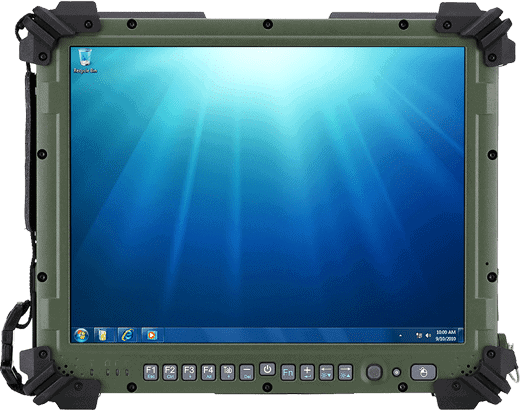Click the round pointing-stick button
The height and width of the screenshot is (410, 520).
click(374, 372)
